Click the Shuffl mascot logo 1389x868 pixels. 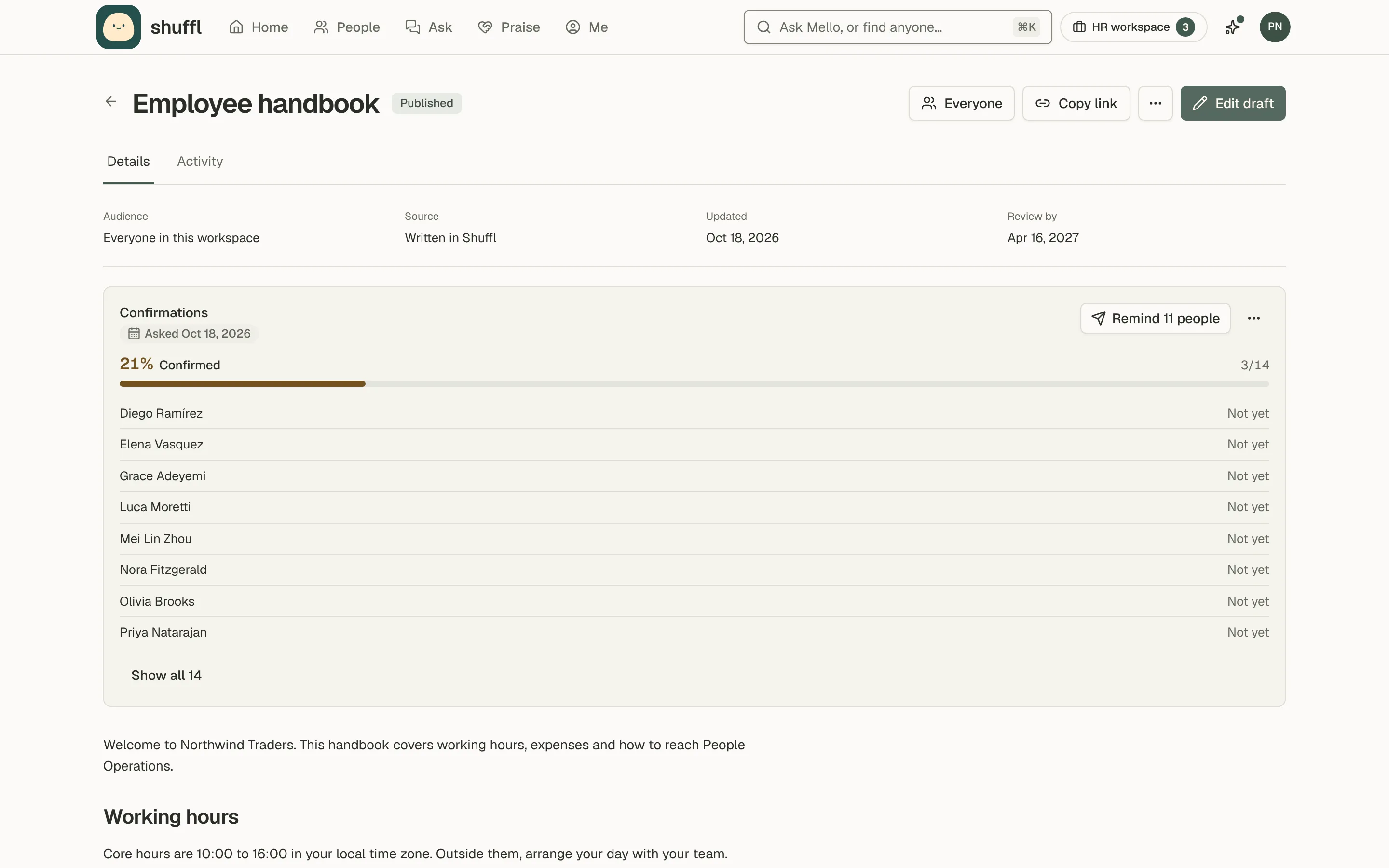(x=118, y=27)
